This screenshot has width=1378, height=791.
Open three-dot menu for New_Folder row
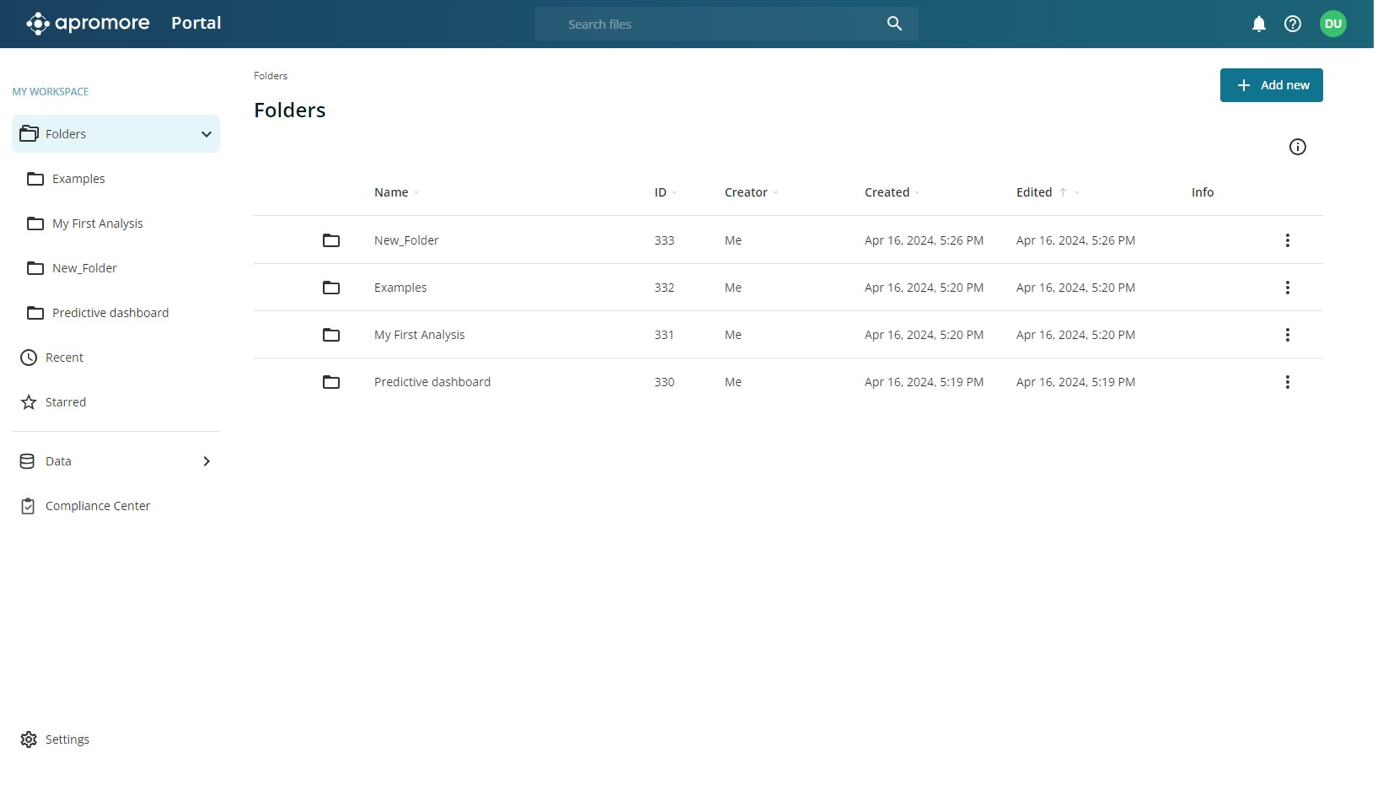click(x=1287, y=240)
